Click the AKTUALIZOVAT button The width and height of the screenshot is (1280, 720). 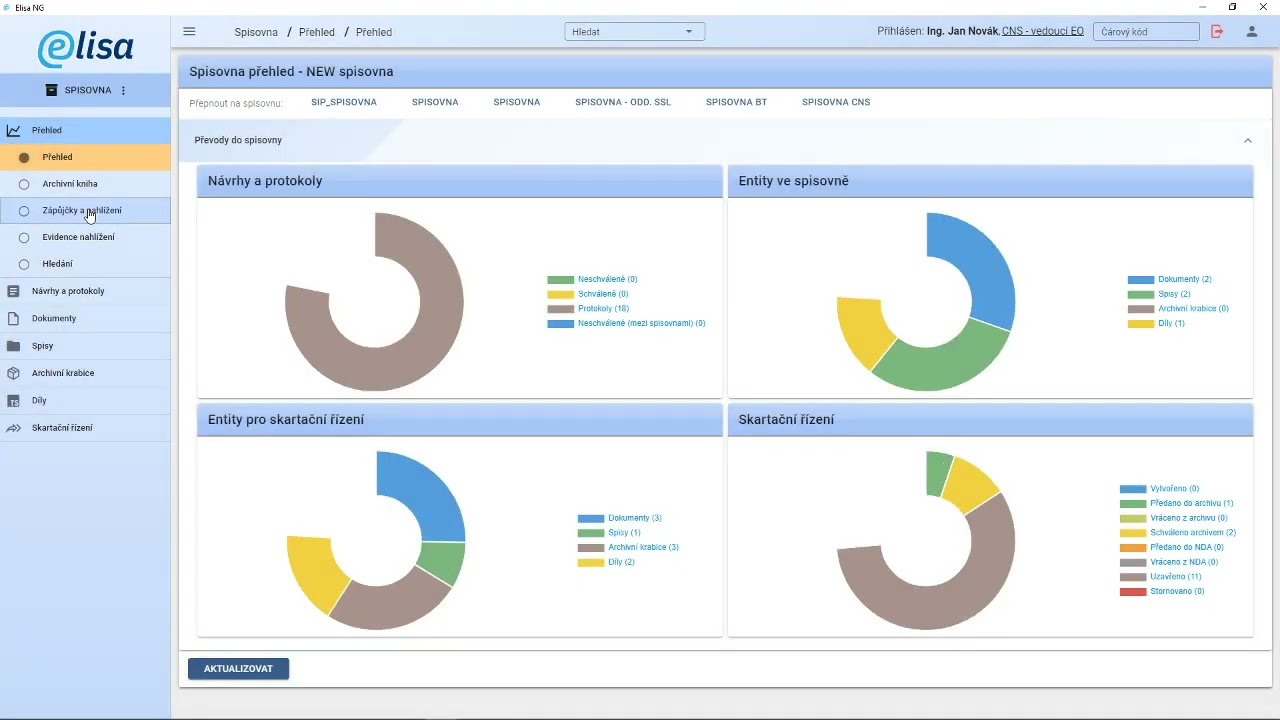(x=238, y=669)
